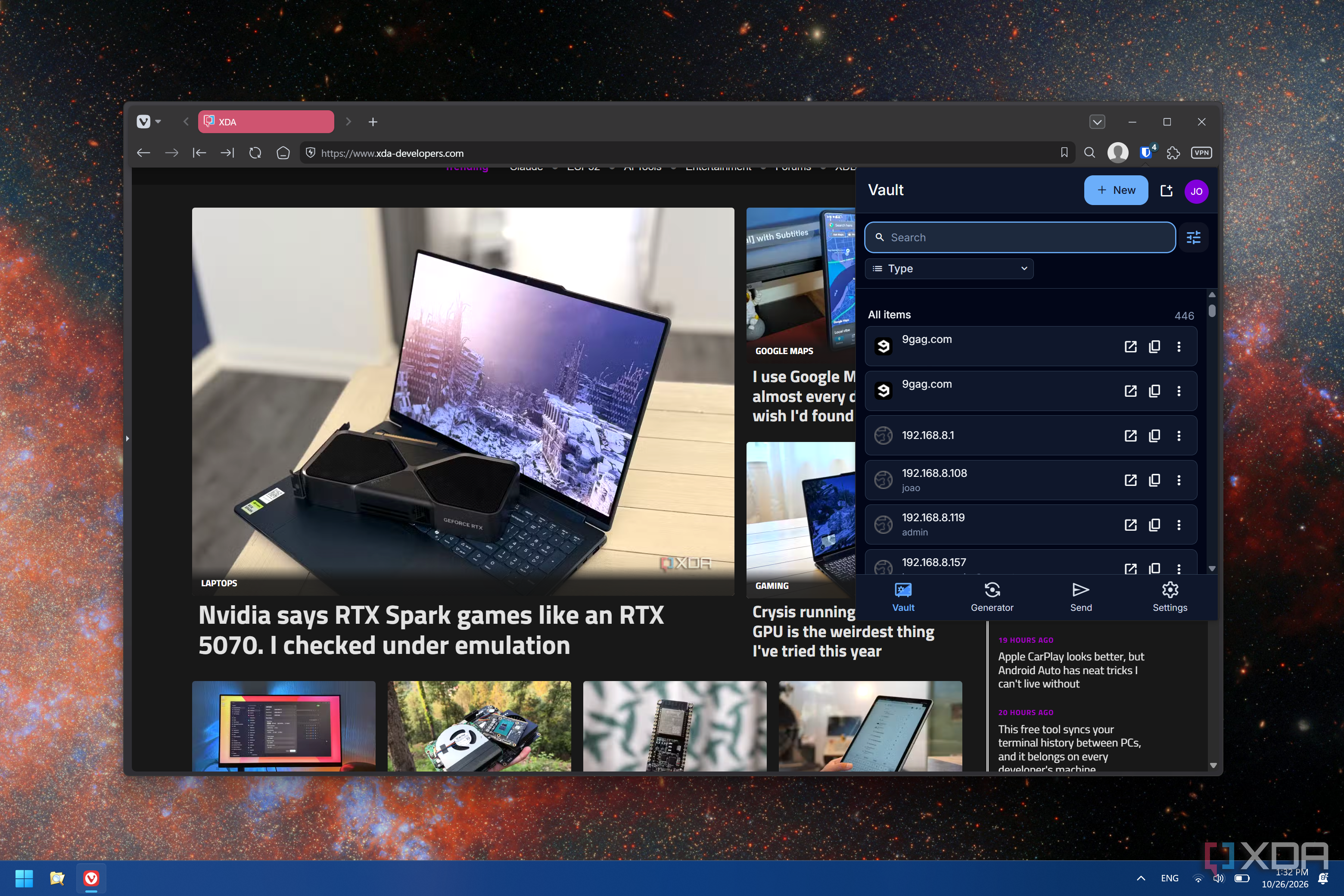Copy credentials for first 9gag.com entry

click(x=1154, y=346)
